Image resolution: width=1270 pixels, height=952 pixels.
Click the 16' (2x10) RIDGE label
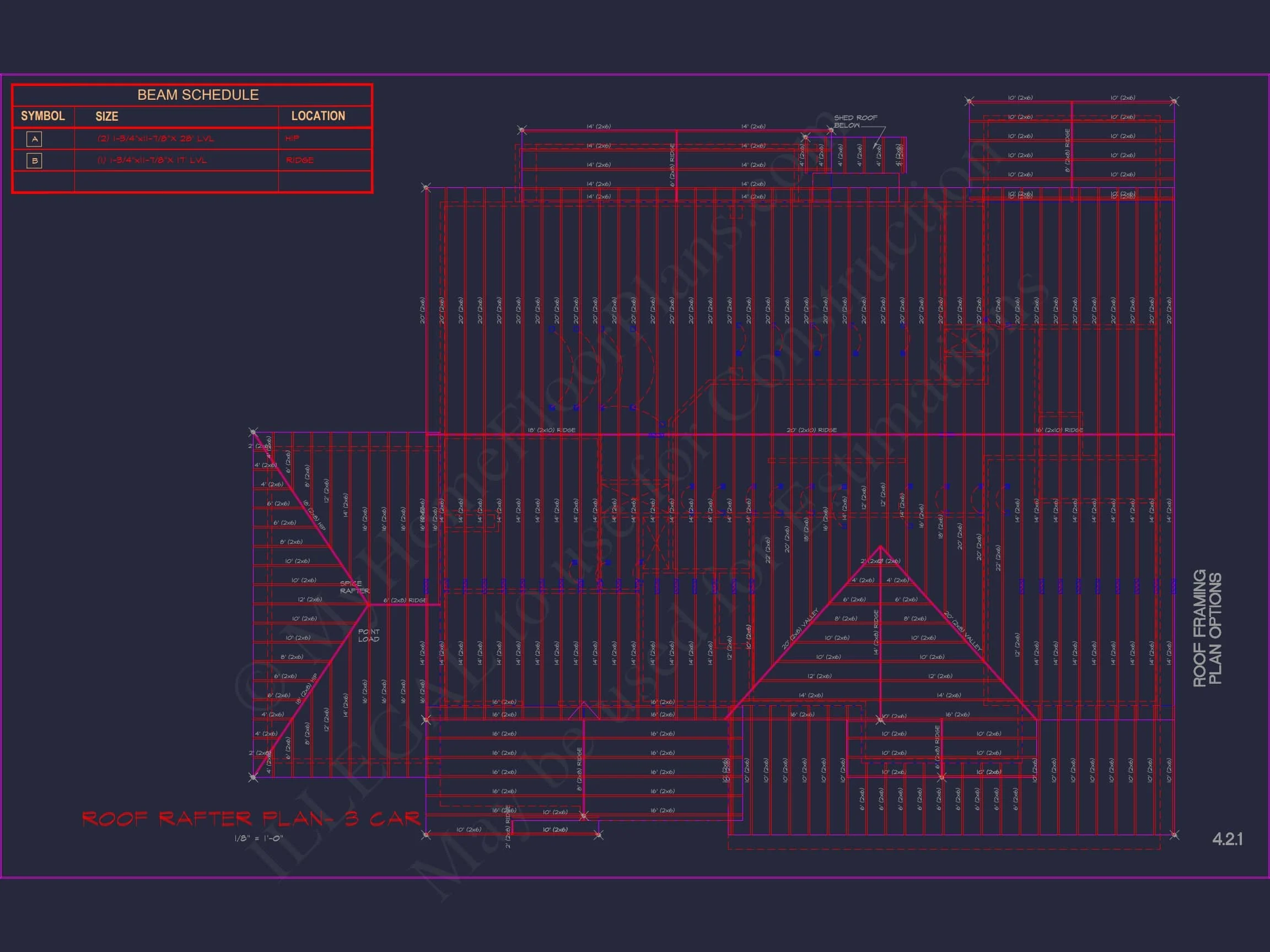[1059, 430]
